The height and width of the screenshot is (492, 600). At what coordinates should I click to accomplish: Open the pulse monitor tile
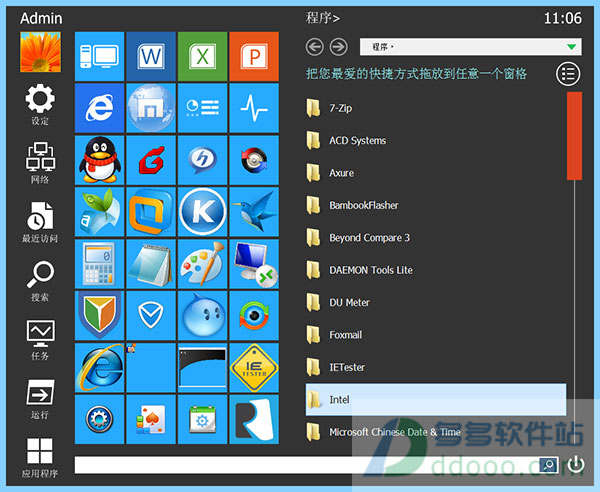click(x=254, y=108)
